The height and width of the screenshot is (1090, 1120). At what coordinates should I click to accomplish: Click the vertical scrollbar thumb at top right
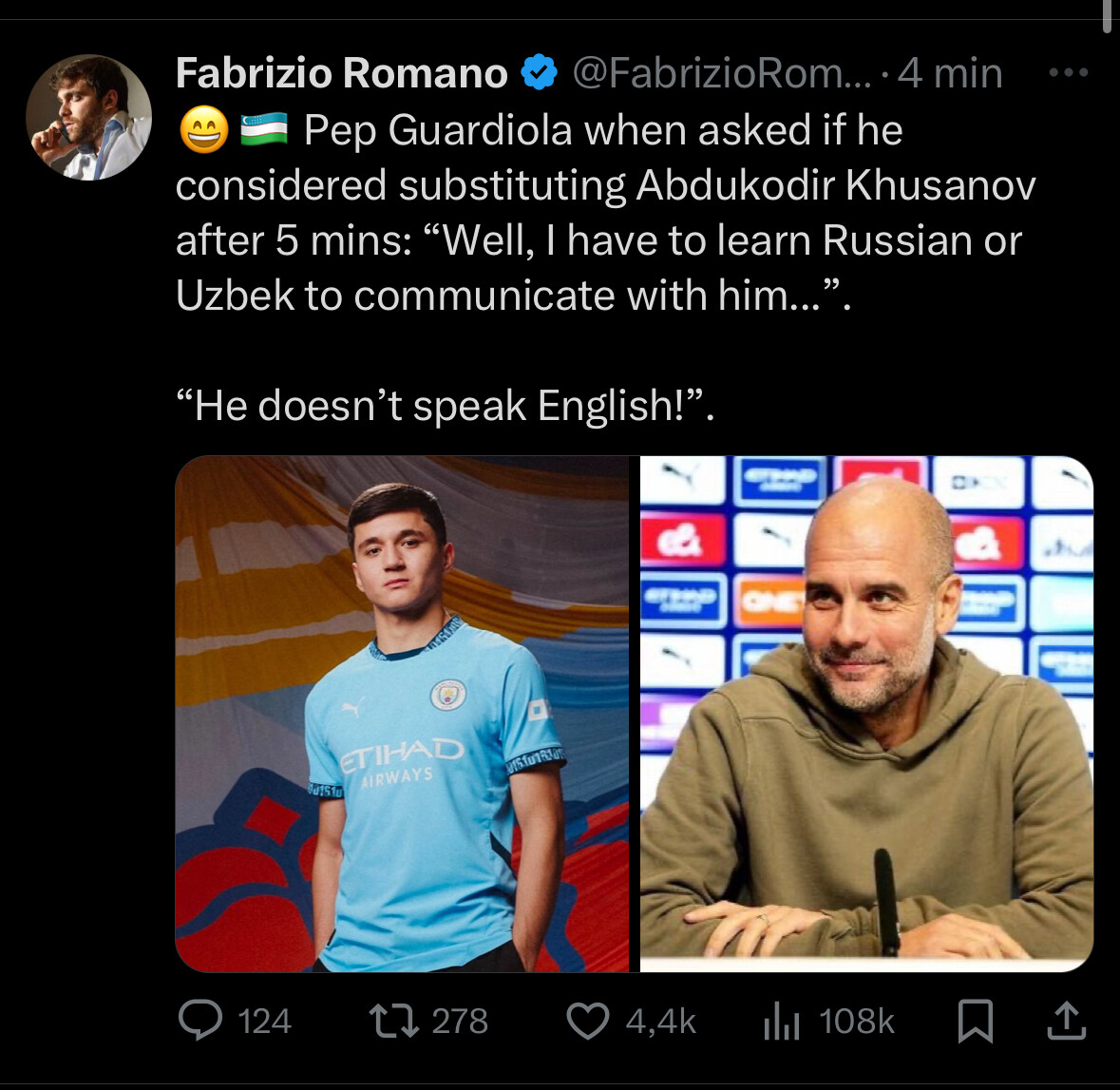tap(1107, 16)
